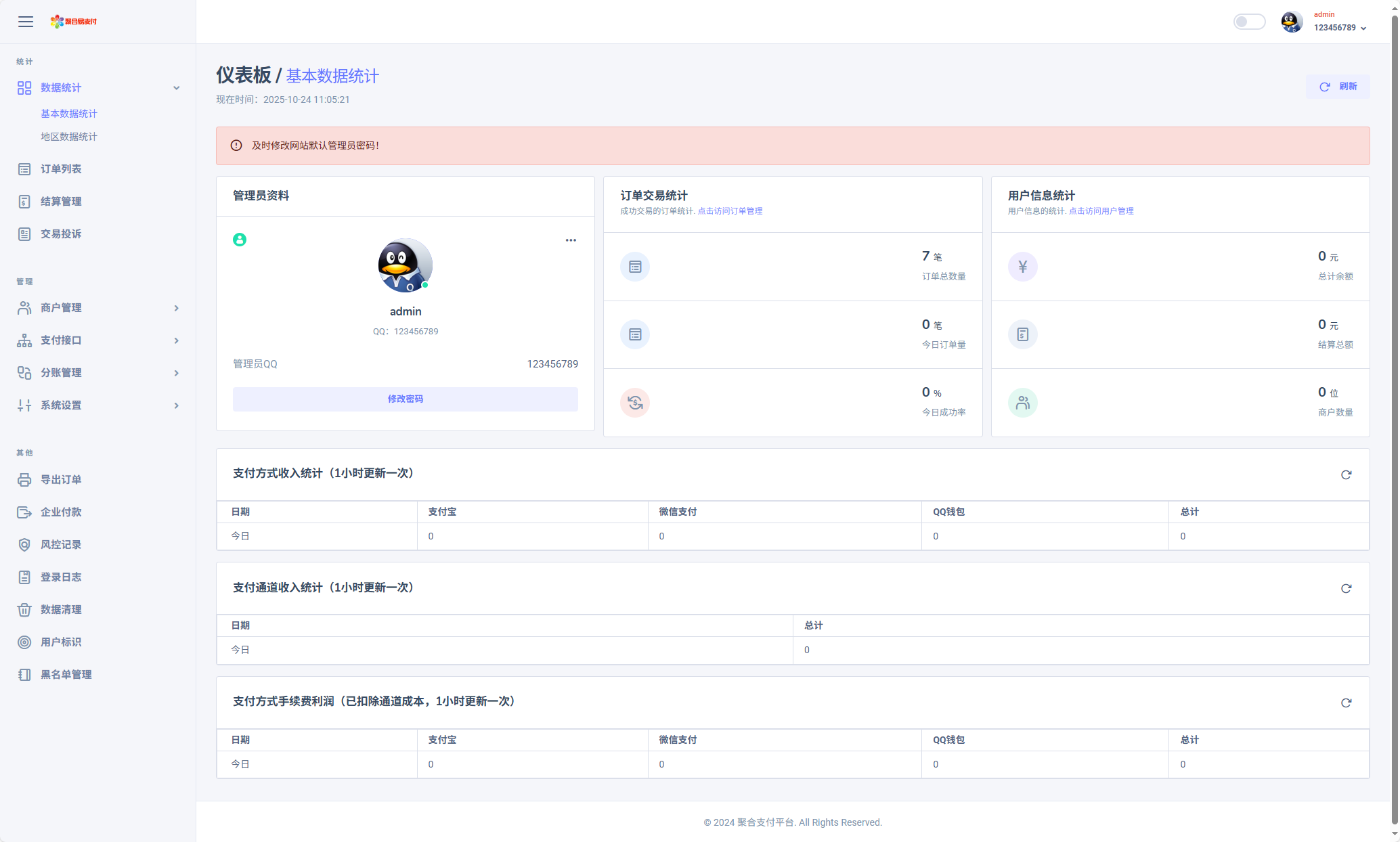The image size is (1400, 842).
Task: Click the 订单列表 sidebar icon
Action: pos(24,169)
